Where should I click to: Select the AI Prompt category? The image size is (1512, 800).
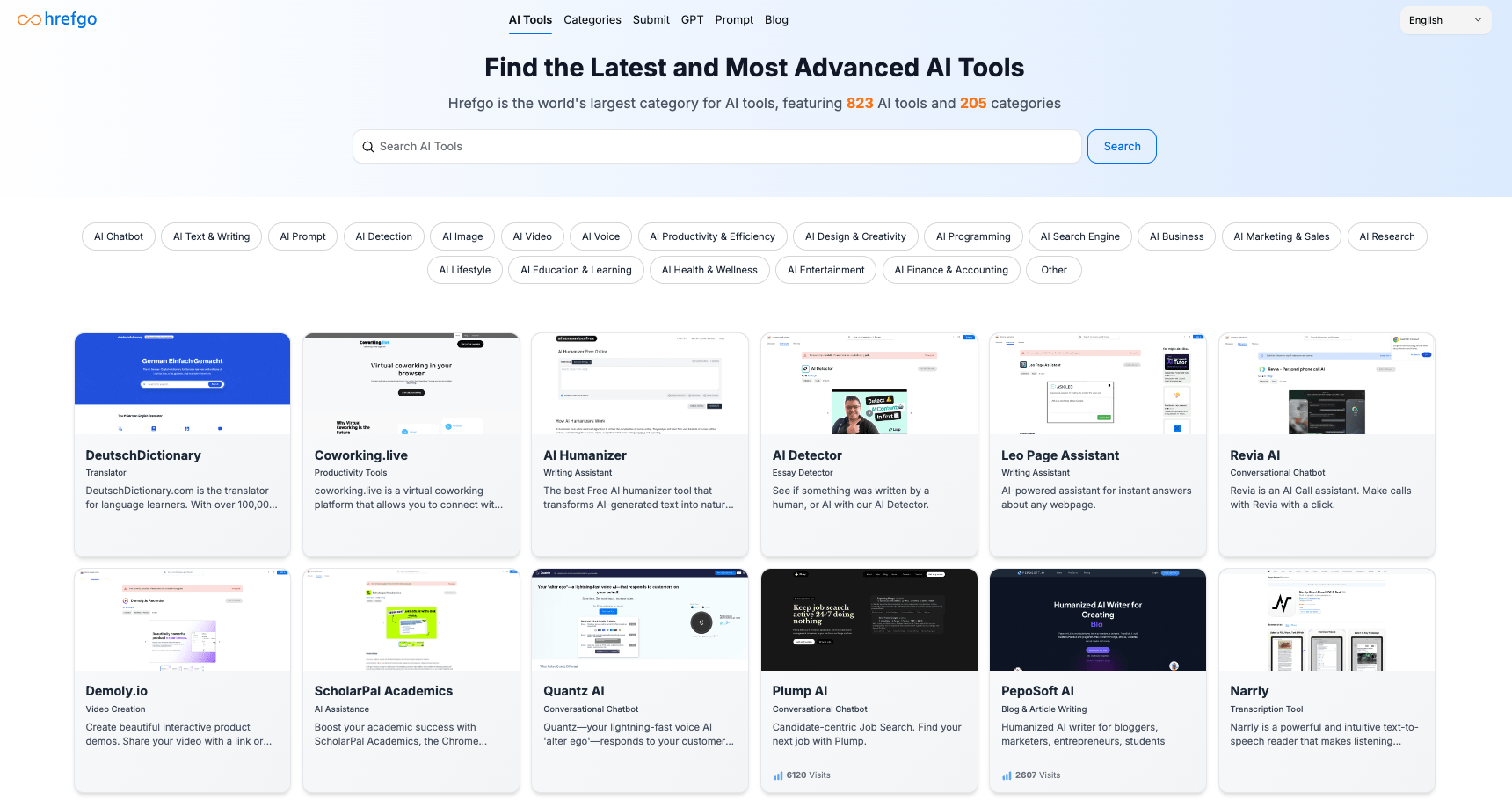(x=302, y=236)
